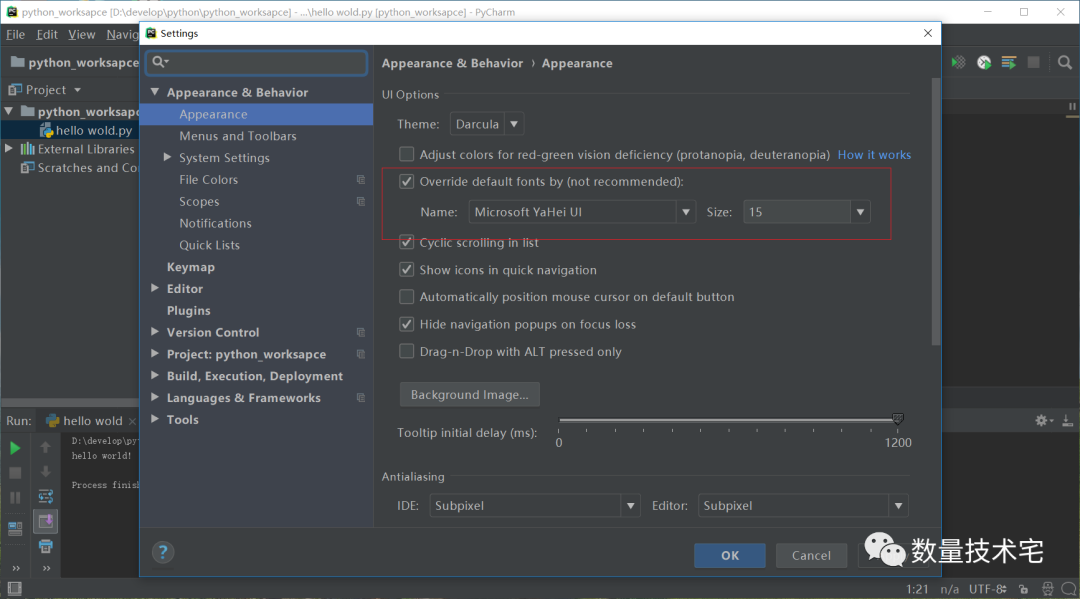This screenshot has width=1080, height=599.
Task: Disable Override default fonts checkbox
Action: [407, 182]
